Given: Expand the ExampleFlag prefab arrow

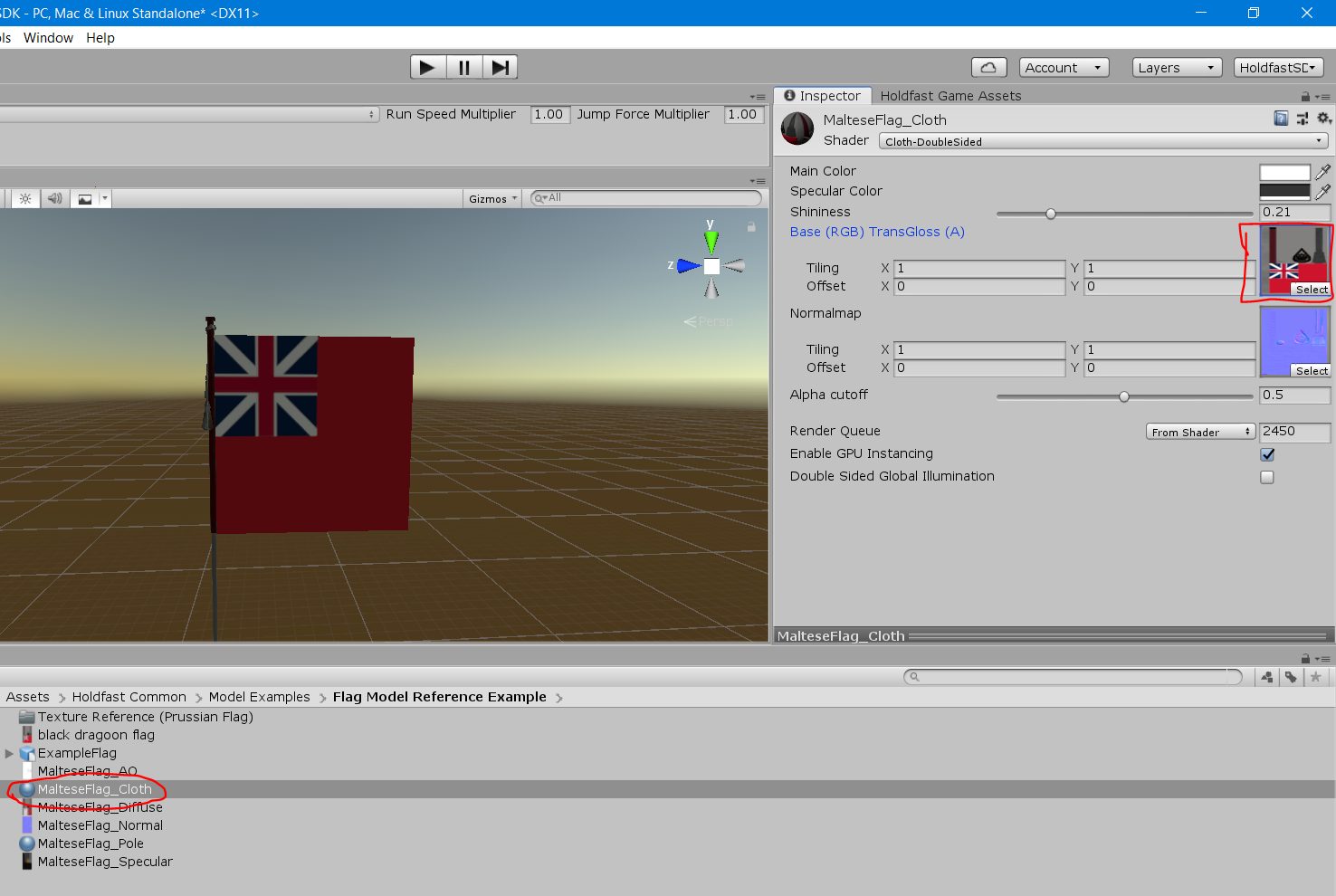Looking at the screenshot, I should pyautogui.click(x=9, y=753).
